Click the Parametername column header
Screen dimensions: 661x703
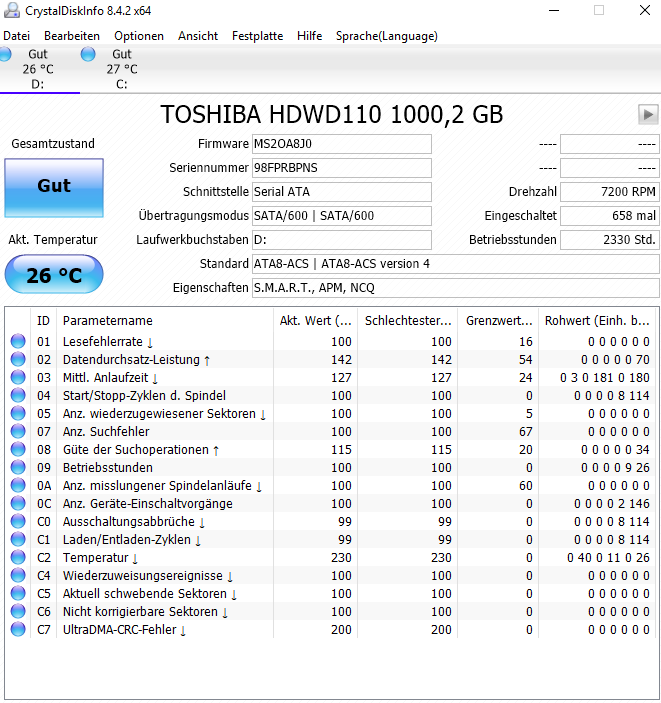[x=165, y=321]
